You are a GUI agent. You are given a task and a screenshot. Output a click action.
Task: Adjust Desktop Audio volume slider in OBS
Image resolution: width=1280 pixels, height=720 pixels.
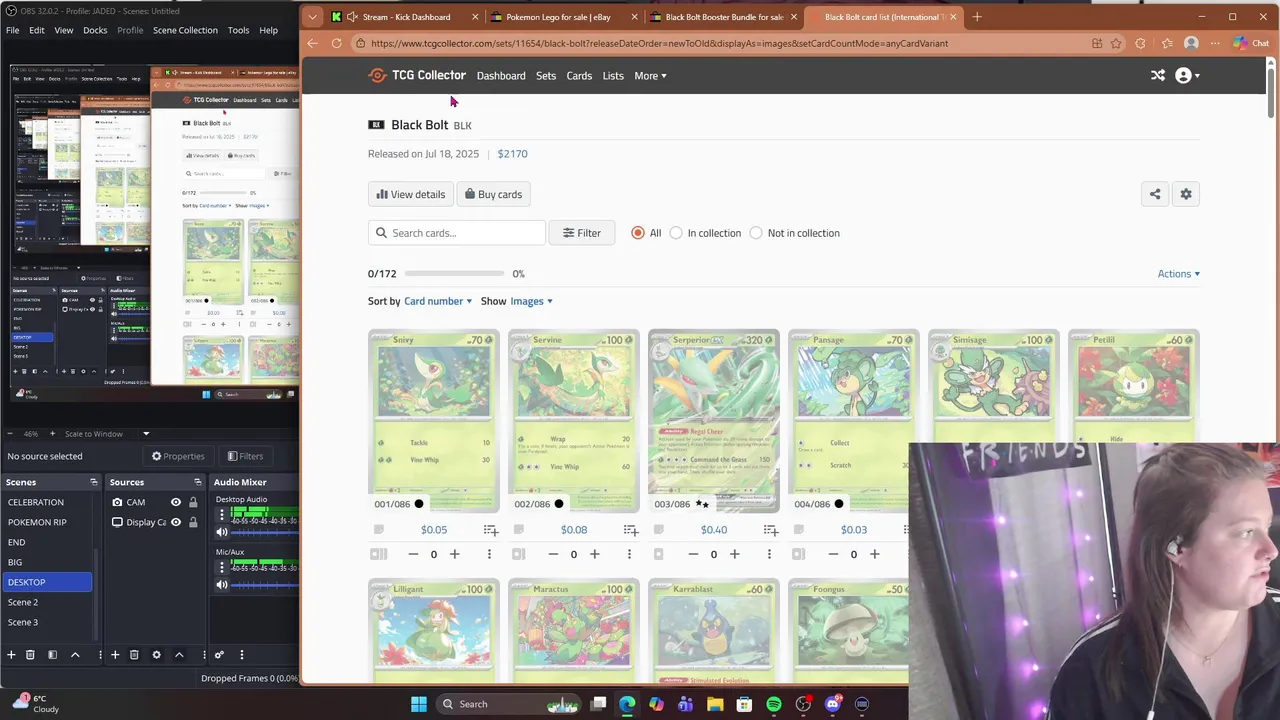(x=264, y=532)
